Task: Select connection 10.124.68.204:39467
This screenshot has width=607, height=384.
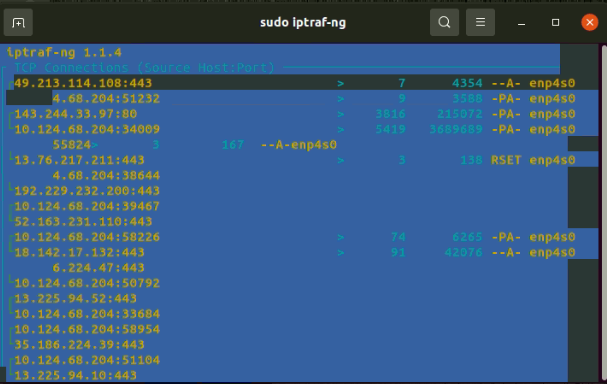Action: pos(87,206)
